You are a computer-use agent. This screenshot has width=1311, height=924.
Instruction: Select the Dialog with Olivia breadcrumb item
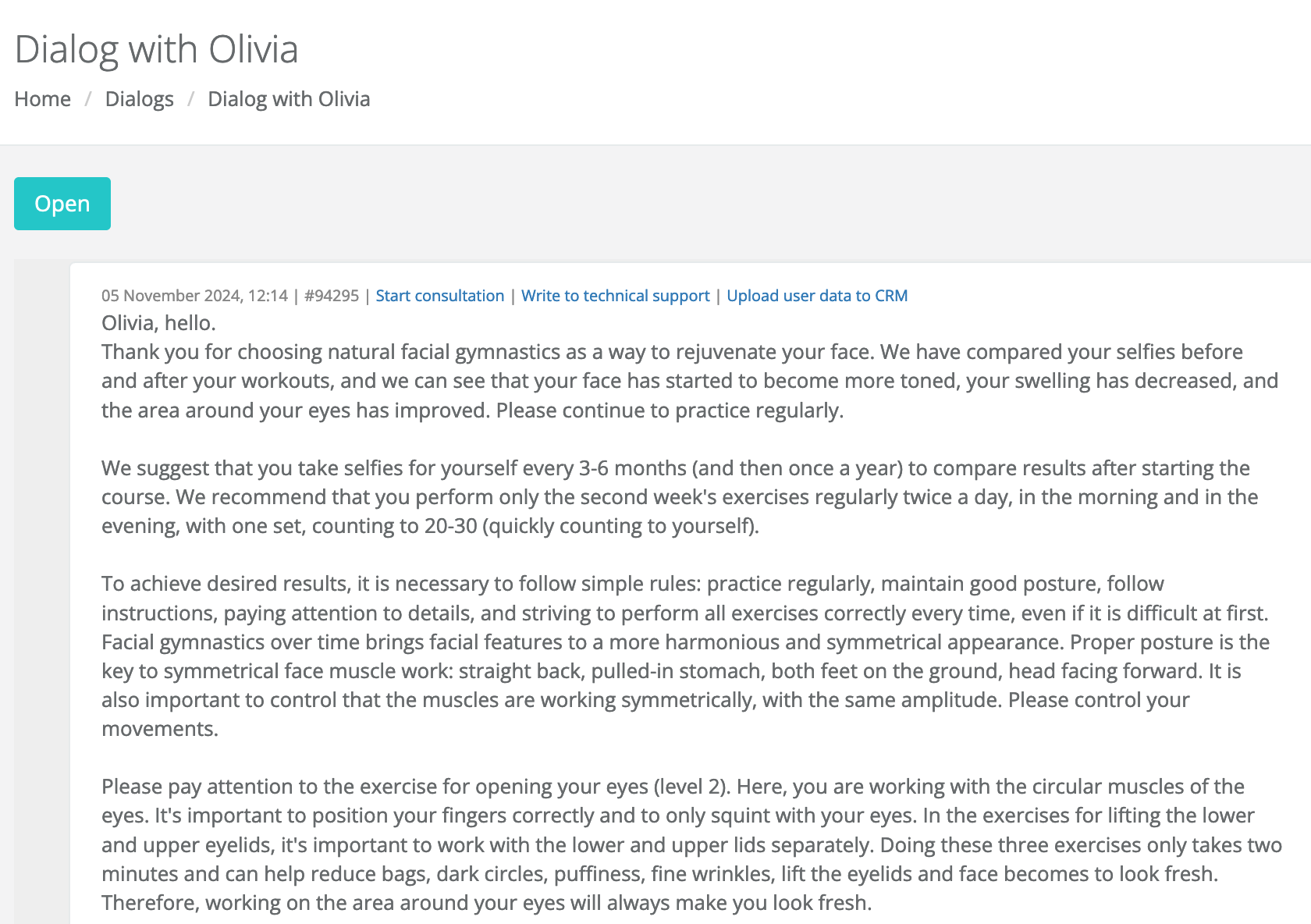tap(289, 99)
